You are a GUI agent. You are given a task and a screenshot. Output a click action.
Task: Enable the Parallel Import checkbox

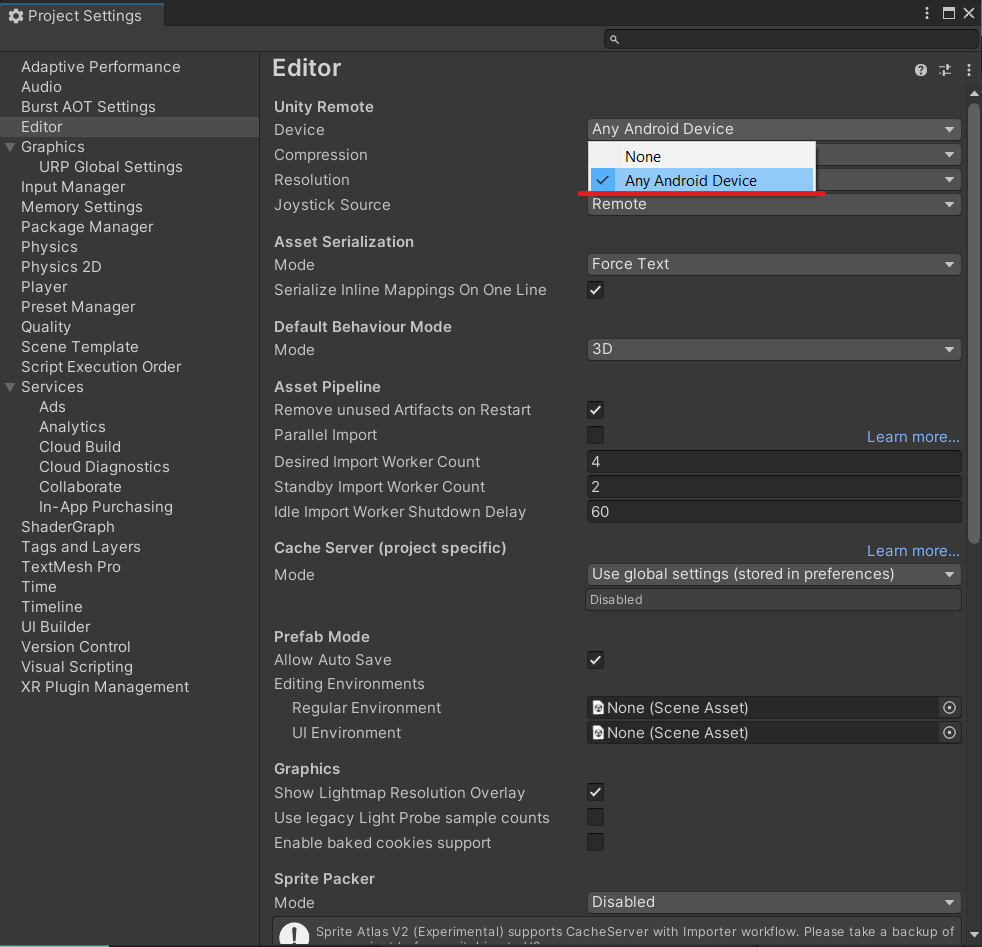pos(596,435)
